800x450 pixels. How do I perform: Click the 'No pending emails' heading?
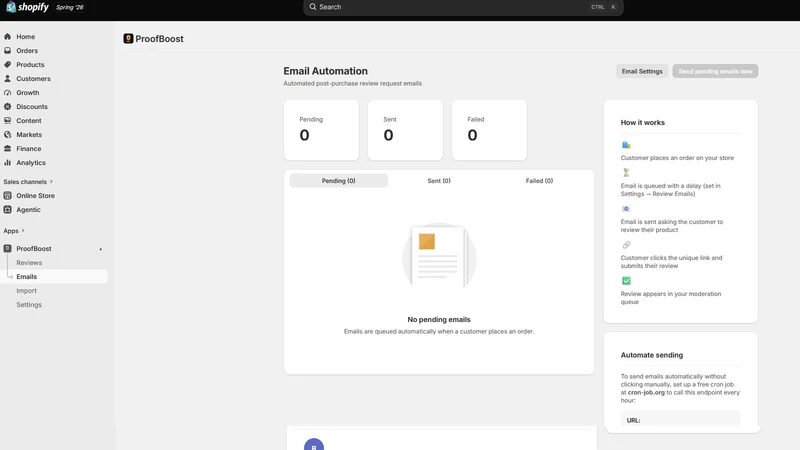tap(439, 319)
